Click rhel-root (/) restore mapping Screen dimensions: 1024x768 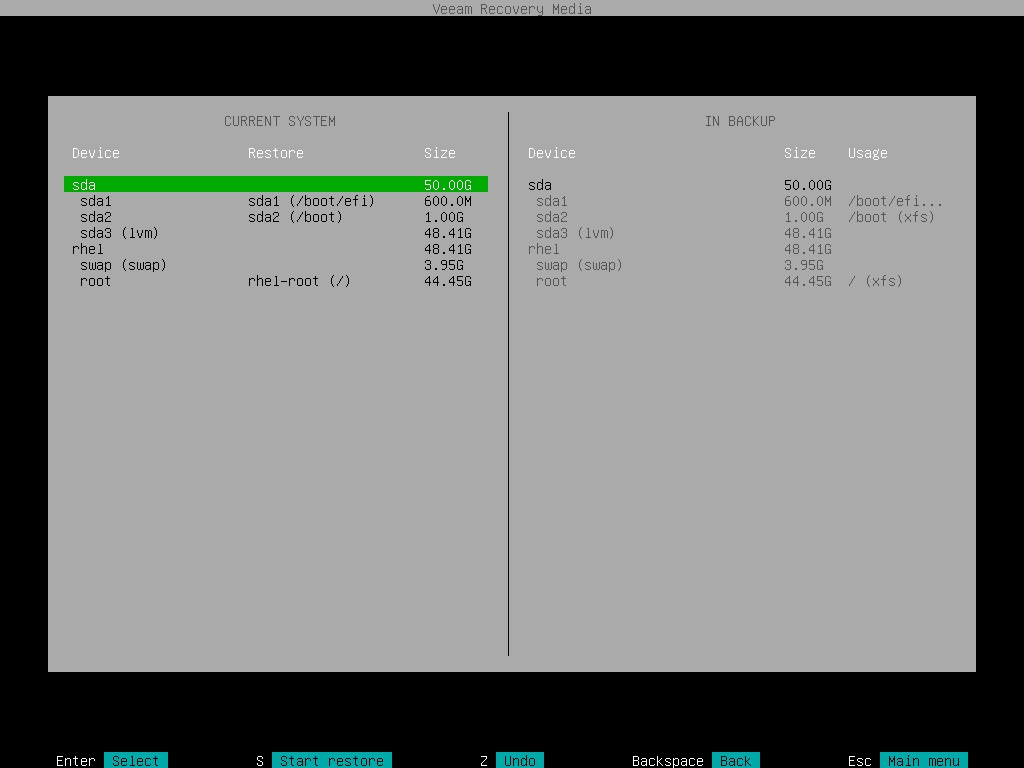[299, 281]
